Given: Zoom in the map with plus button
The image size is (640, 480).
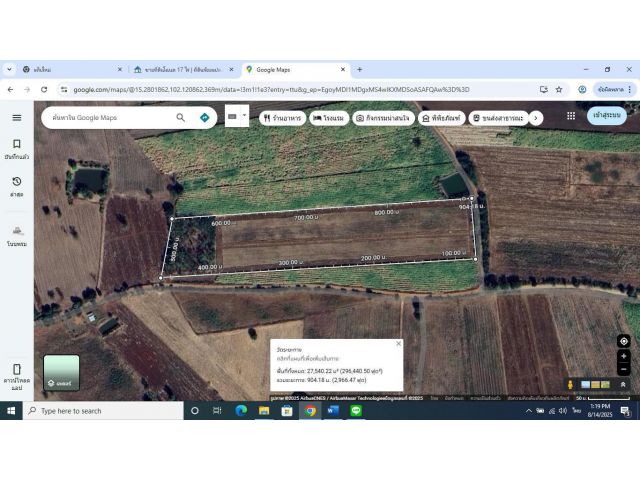Looking at the screenshot, I should click(624, 356).
